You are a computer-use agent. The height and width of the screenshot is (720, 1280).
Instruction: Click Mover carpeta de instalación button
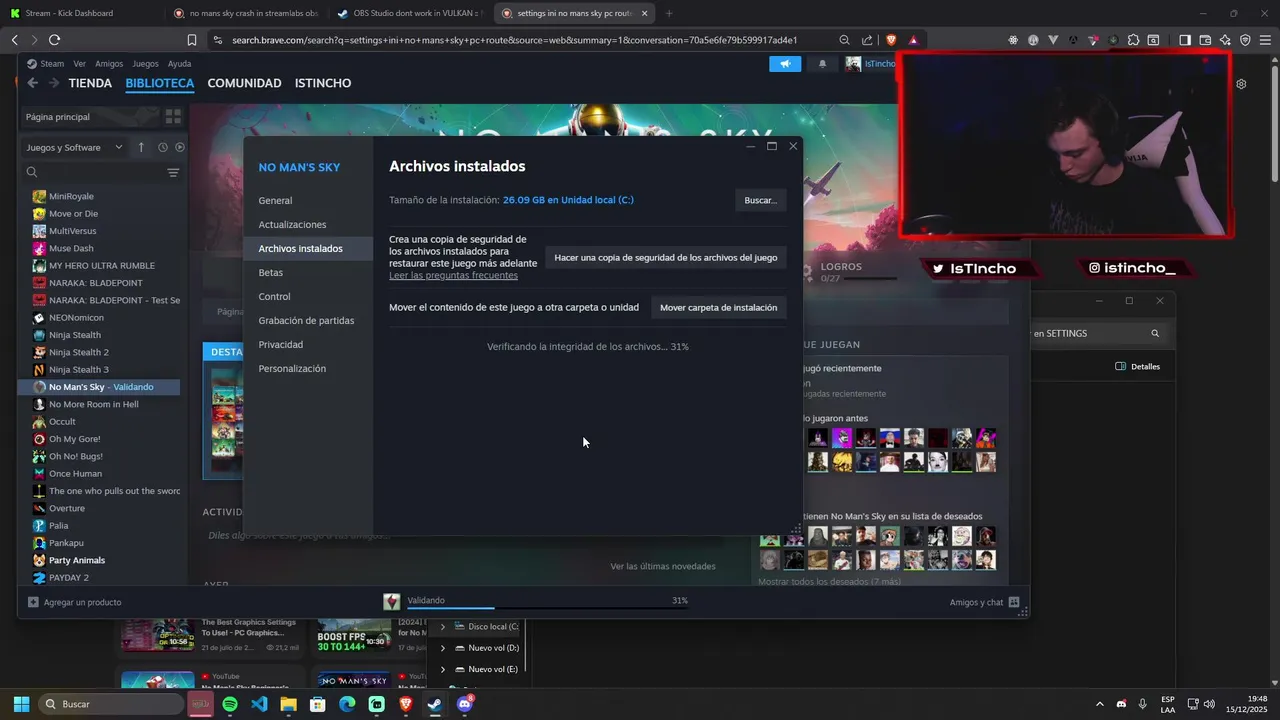pyautogui.click(x=718, y=308)
